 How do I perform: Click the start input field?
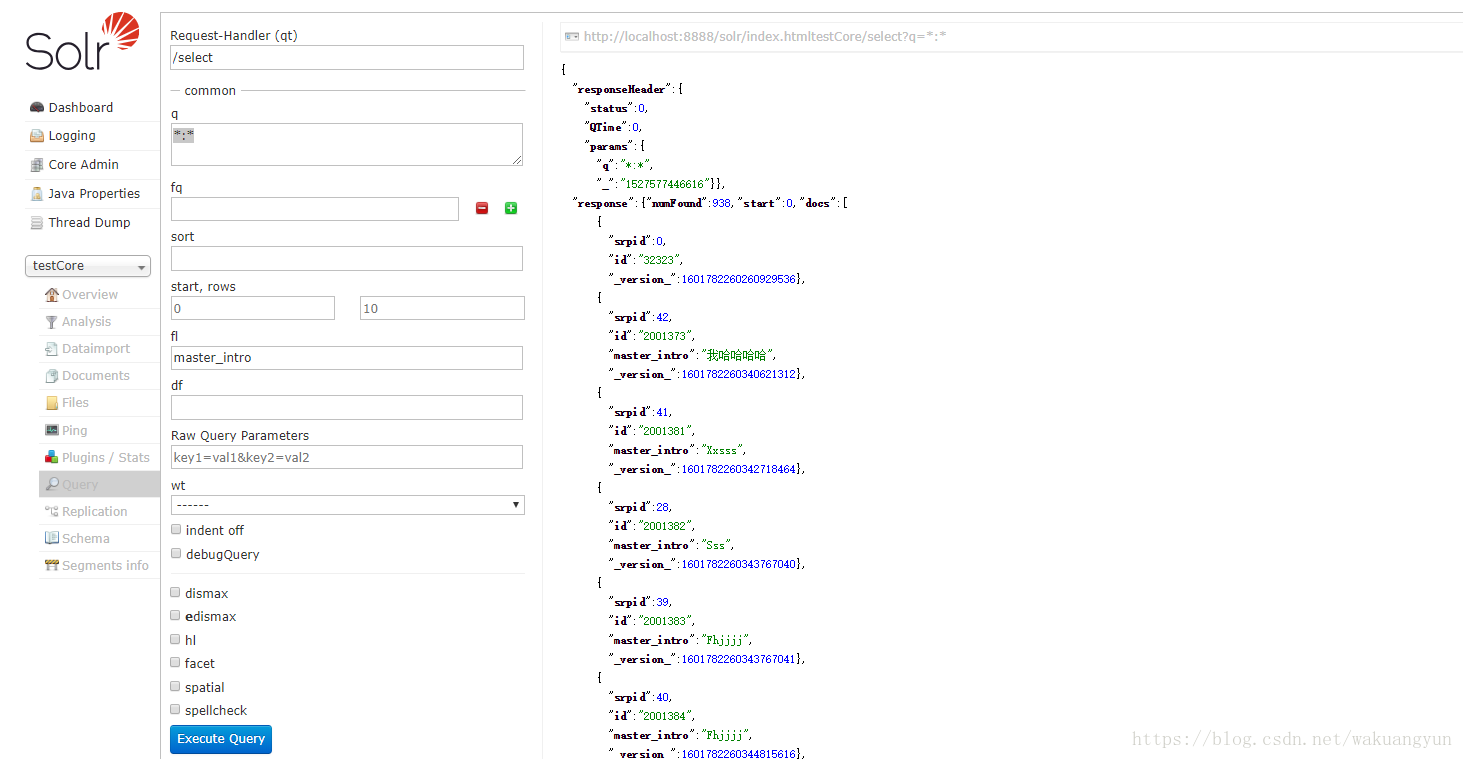pyautogui.click(x=253, y=308)
